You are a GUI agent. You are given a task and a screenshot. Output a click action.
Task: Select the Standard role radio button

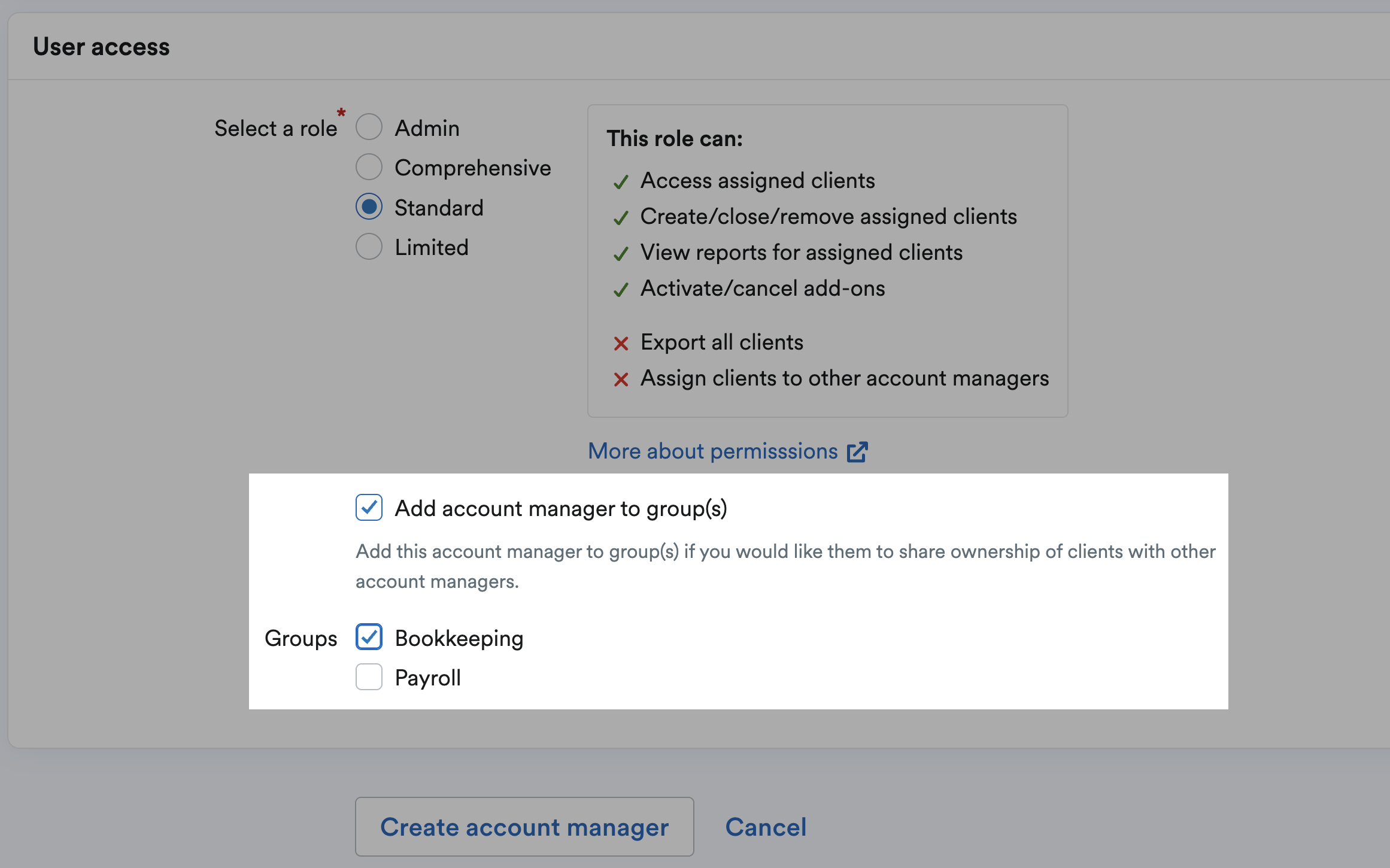coord(369,207)
